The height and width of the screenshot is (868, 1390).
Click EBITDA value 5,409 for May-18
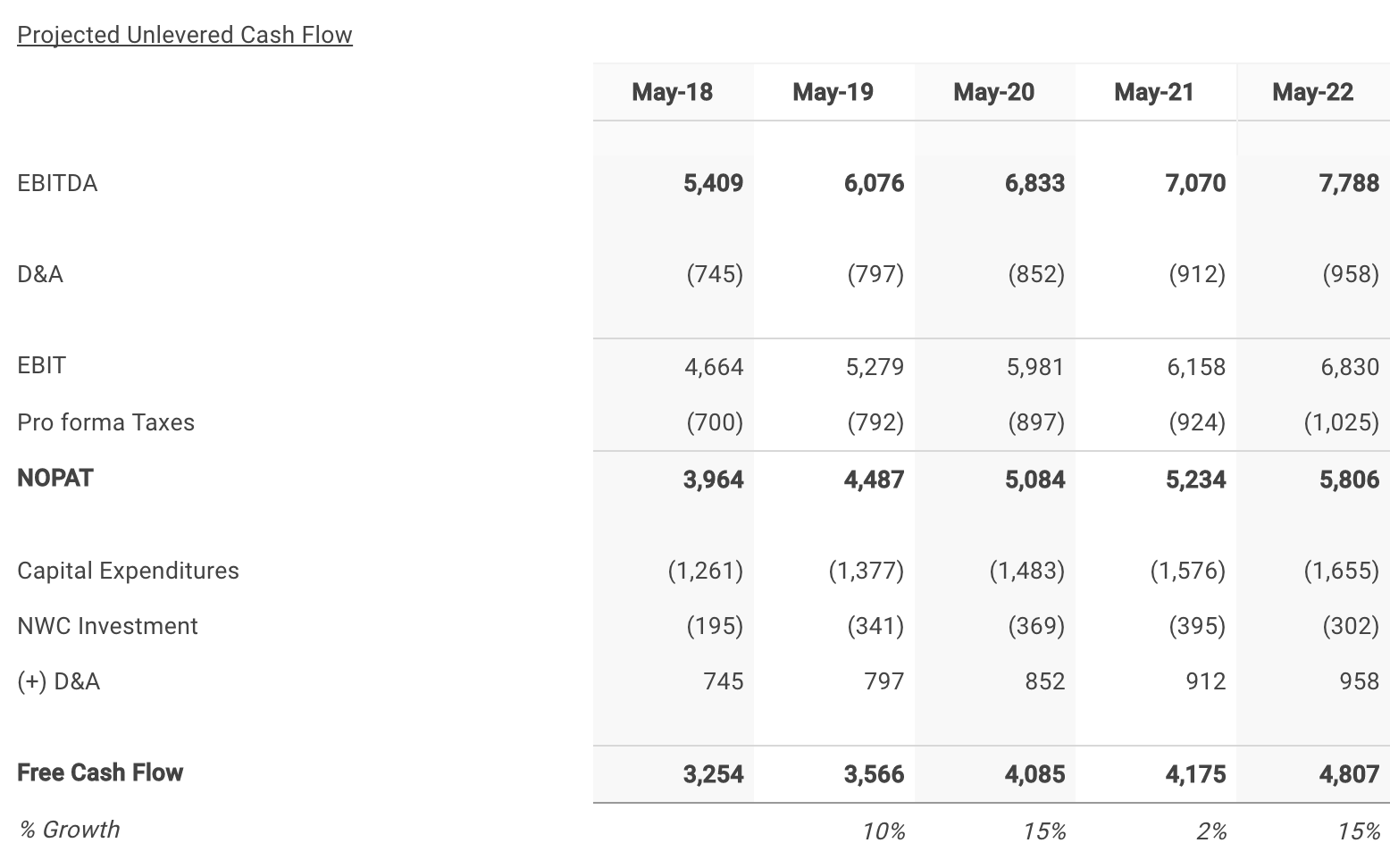click(713, 183)
